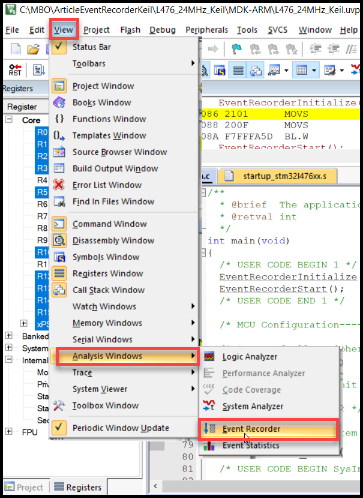Image resolution: width=363 pixels, height=498 pixels.
Task: Expand the Serial Windows submenu
Action: point(123,339)
